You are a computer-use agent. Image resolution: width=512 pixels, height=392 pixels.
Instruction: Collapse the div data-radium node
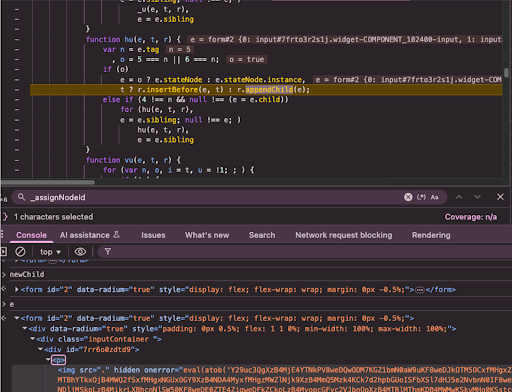pyautogui.click(x=24, y=329)
